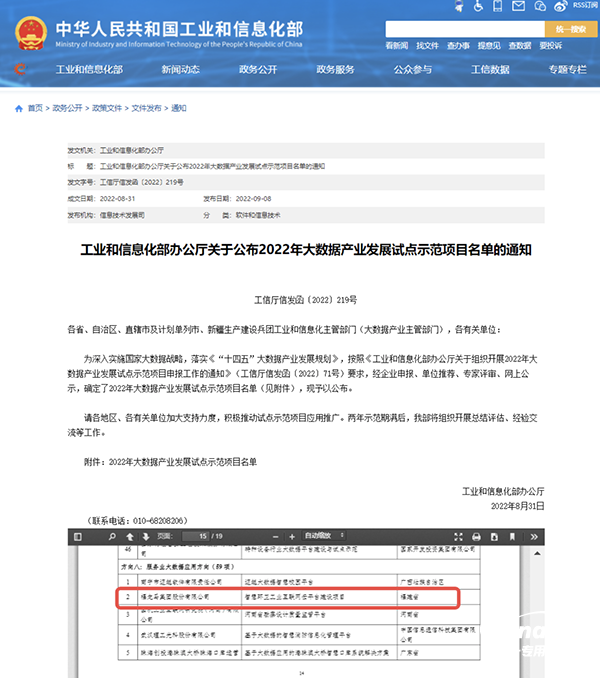The image size is (600, 678).
Task: Go to next PDF page arrow
Action: 146,537
